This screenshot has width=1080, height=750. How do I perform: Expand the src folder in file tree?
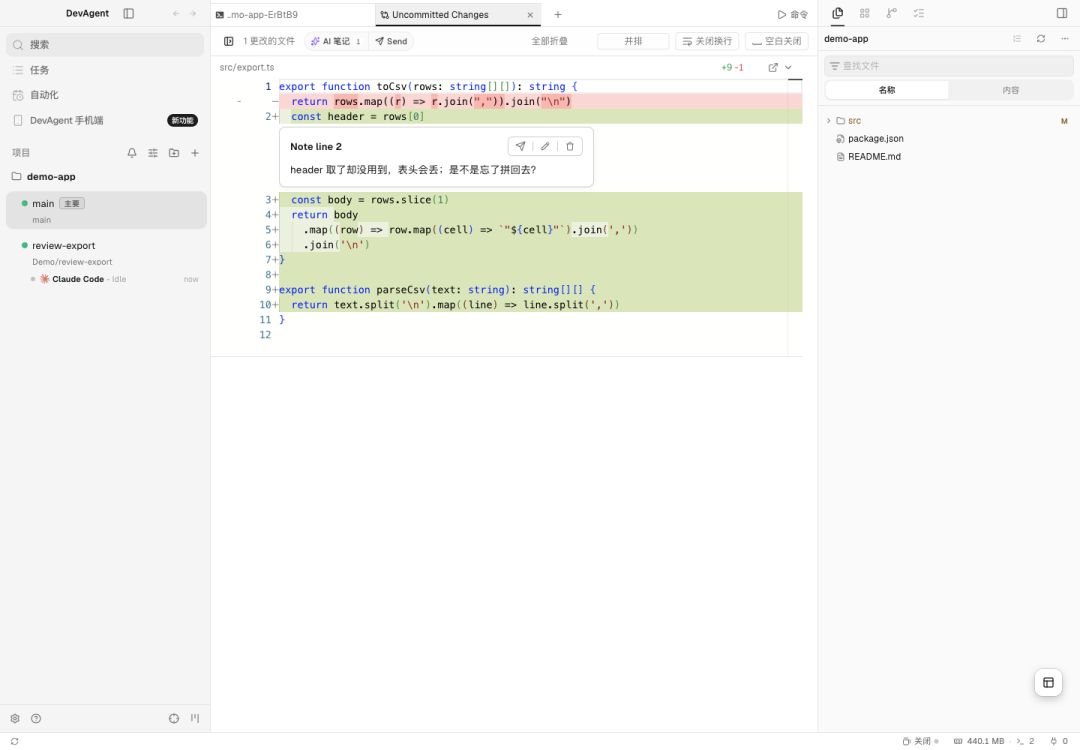[x=829, y=121]
